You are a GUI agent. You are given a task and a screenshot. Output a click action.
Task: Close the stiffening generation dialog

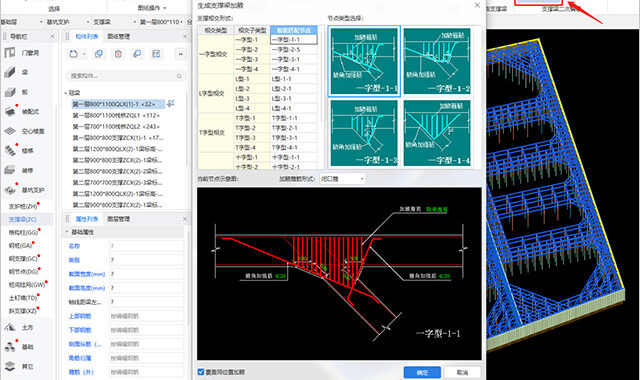[477, 5]
